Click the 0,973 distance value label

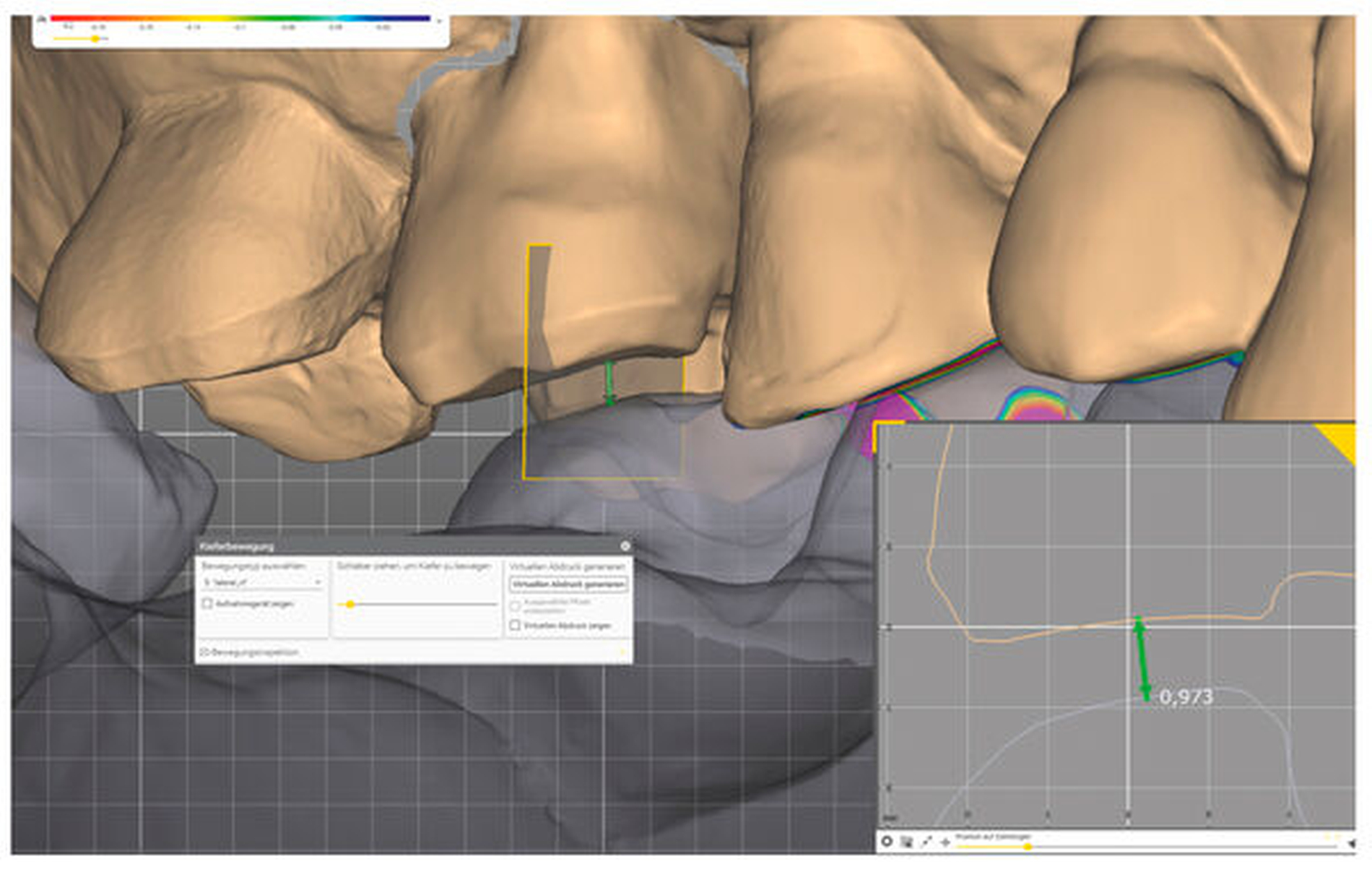tap(1186, 697)
